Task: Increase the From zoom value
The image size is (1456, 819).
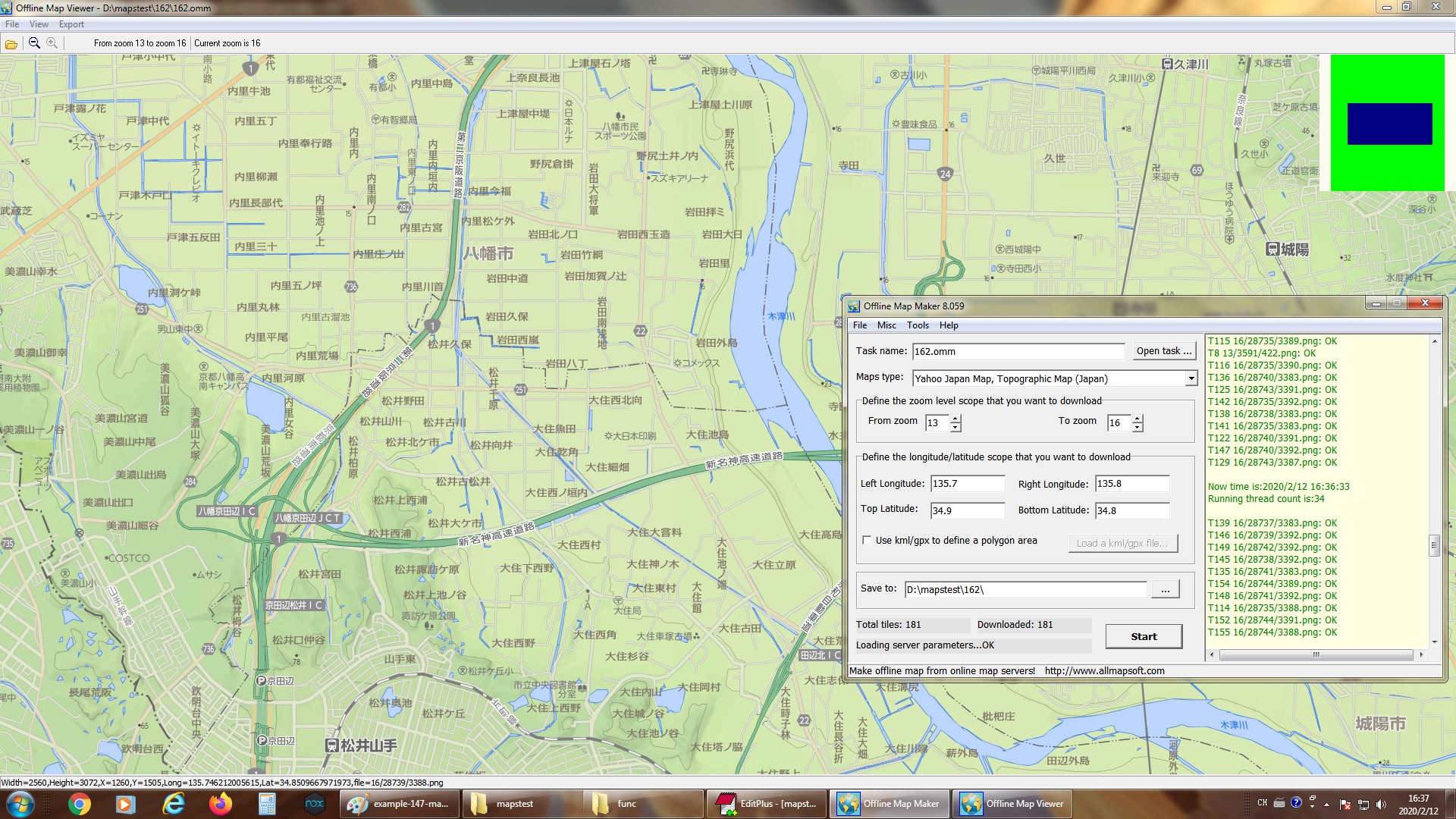Action: click(955, 419)
